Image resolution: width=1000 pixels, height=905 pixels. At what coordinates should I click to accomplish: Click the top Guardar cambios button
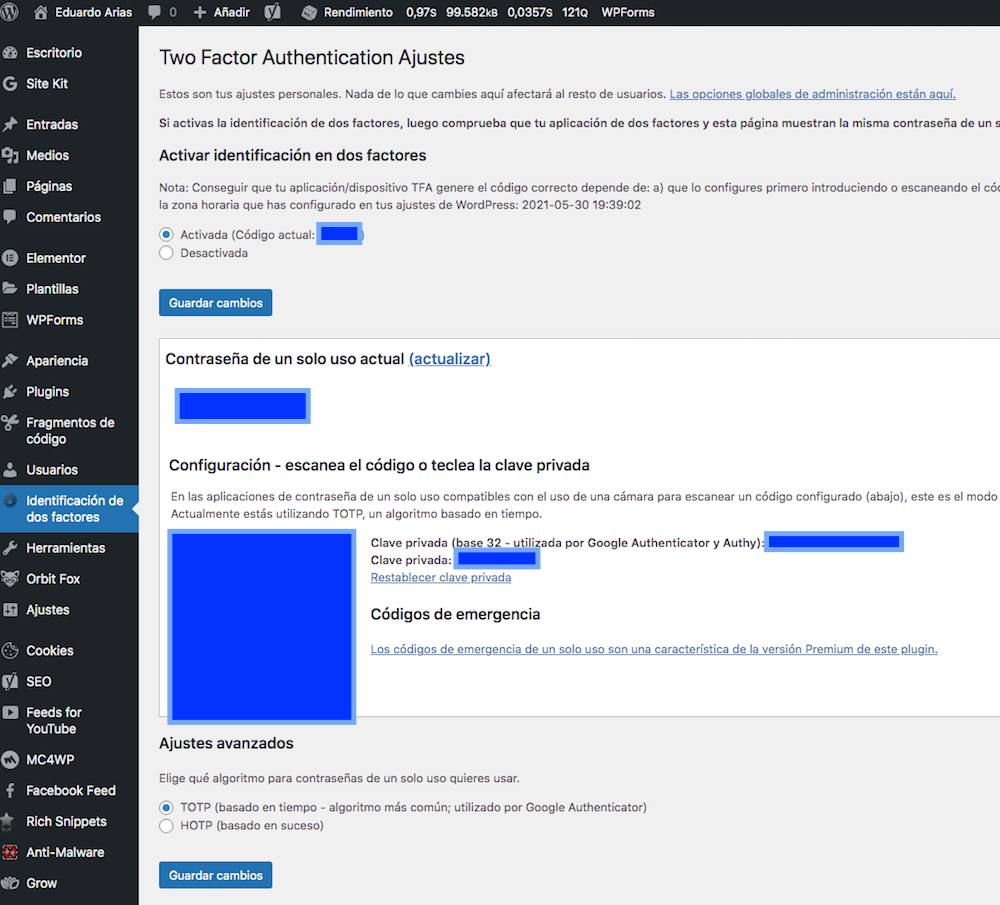pos(215,303)
